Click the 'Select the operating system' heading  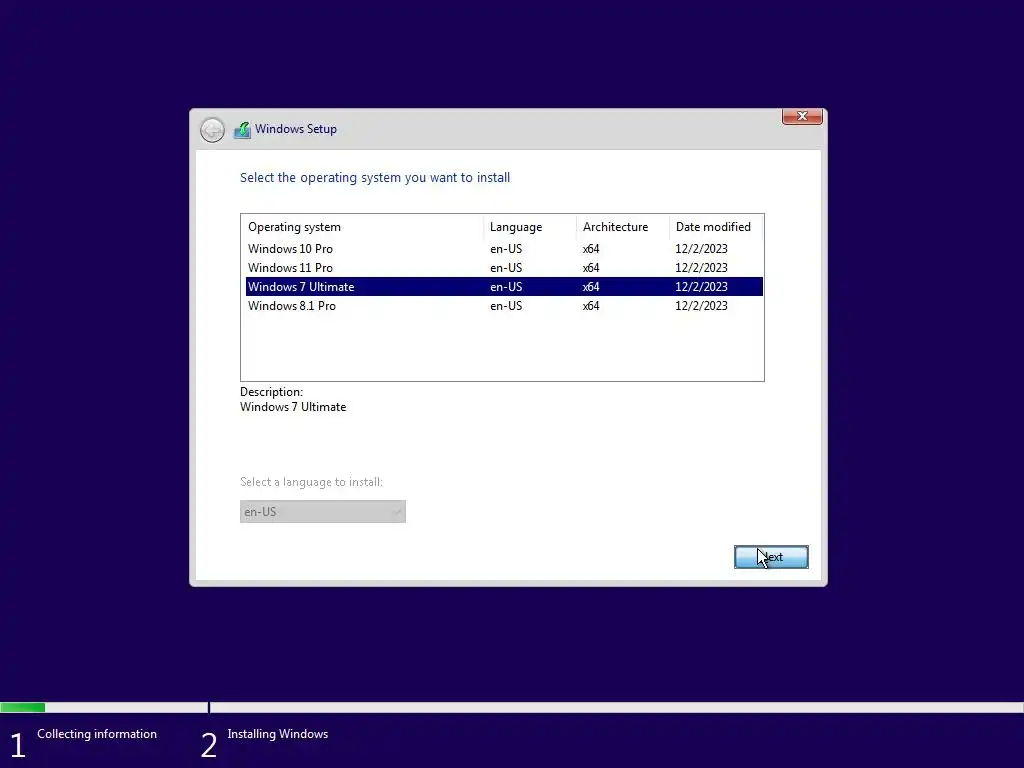(375, 178)
